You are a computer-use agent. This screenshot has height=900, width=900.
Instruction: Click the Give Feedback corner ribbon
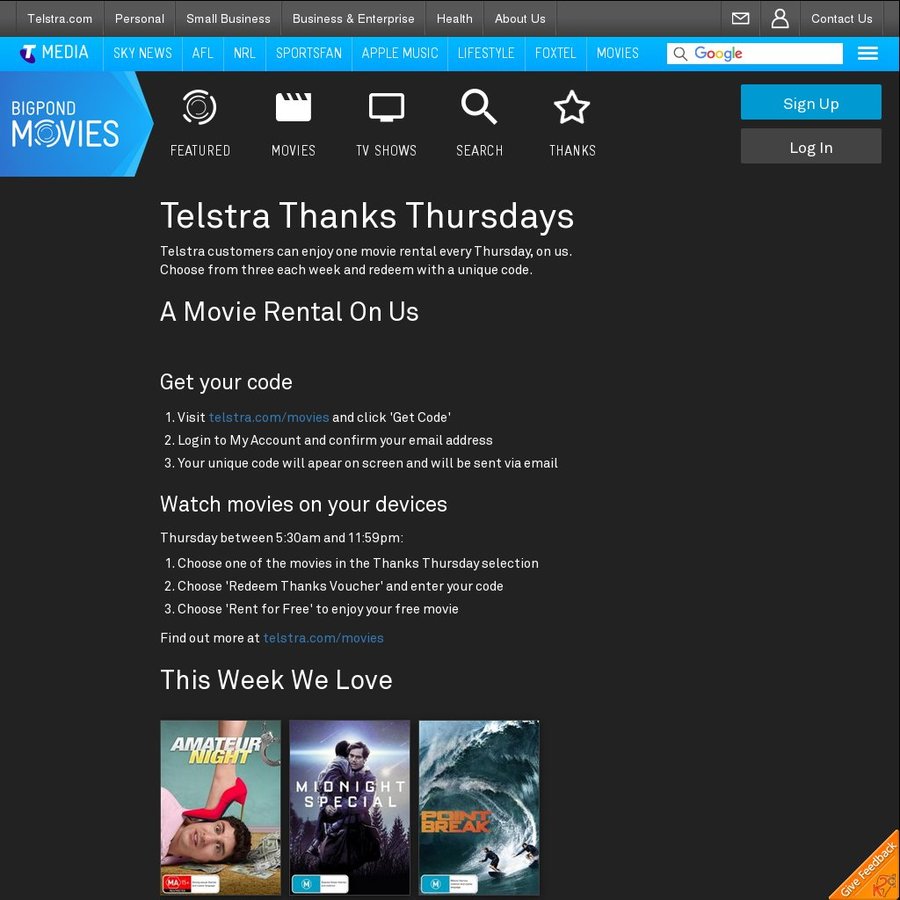(868, 870)
